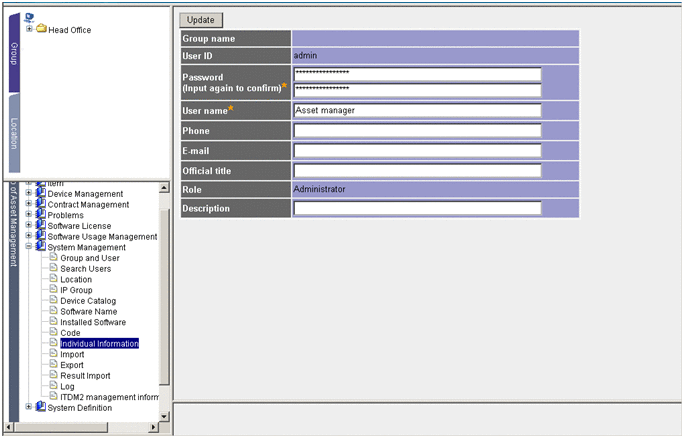The image size is (685, 440).
Task: Expand the Contract Management node
Action: point(29,204)
